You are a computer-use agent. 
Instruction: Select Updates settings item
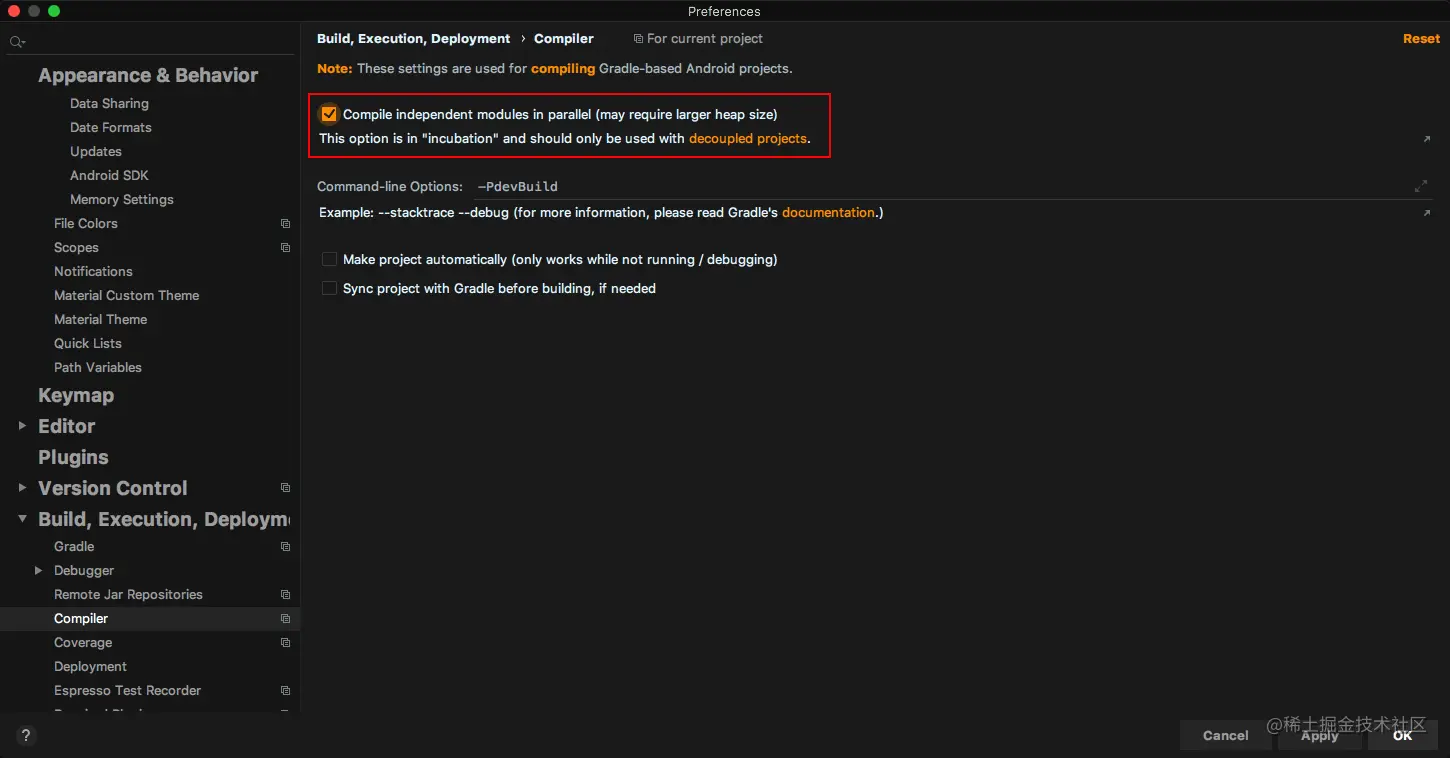click(96, 152)
